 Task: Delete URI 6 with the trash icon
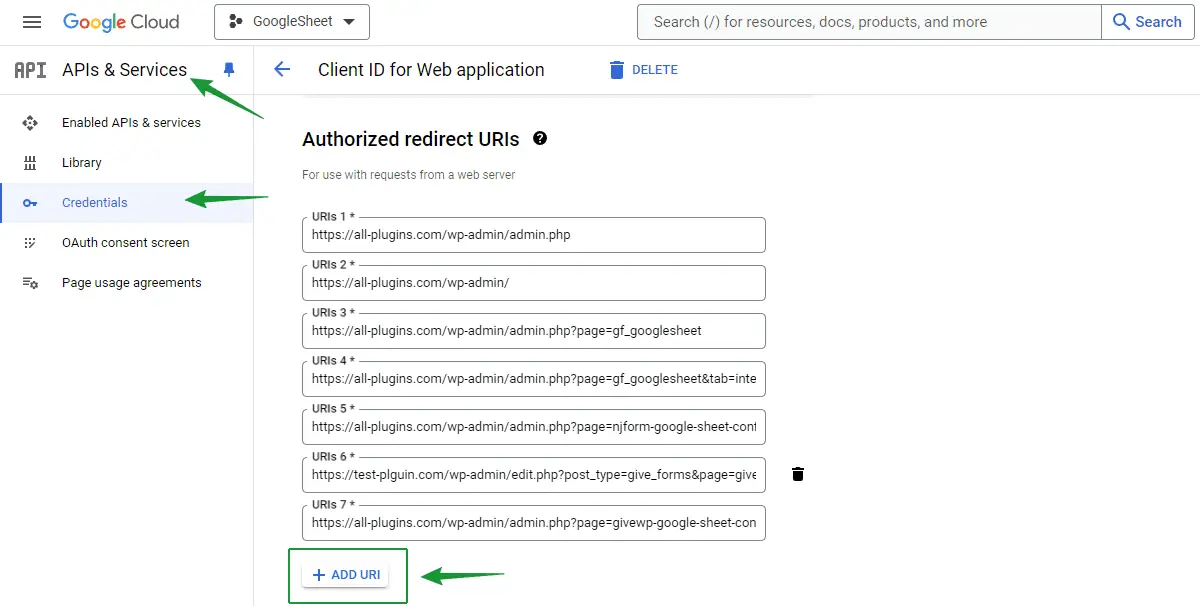[x=797, y=474]
